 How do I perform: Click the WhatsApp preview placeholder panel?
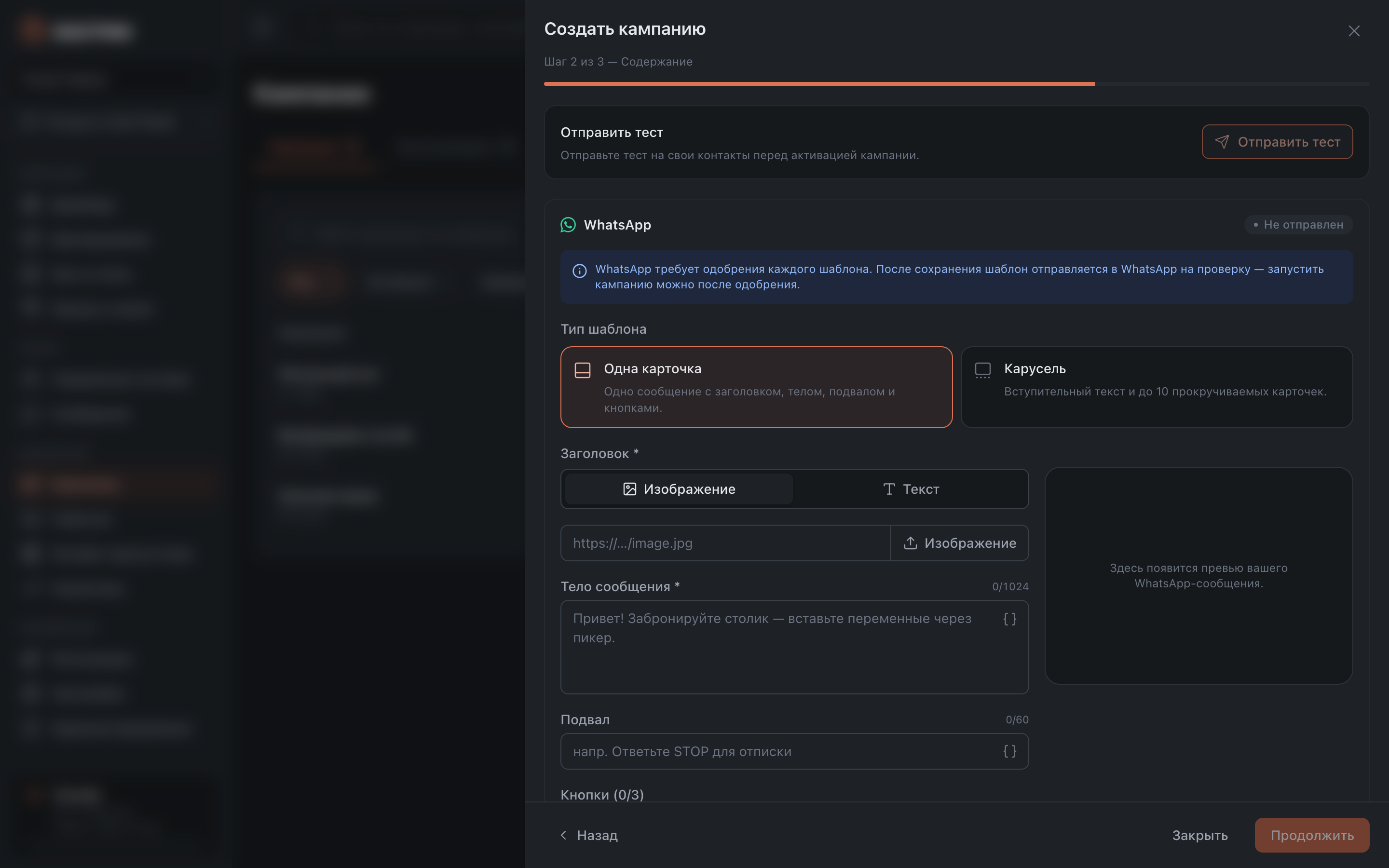(1198, 575)
